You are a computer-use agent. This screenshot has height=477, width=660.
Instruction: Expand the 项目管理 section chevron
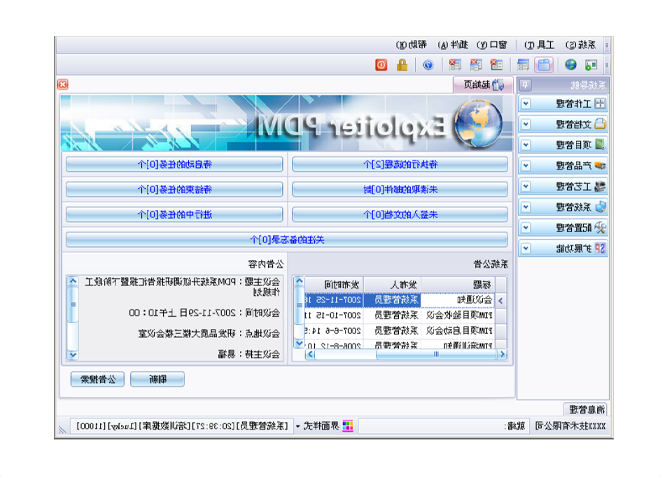point(525,145)
